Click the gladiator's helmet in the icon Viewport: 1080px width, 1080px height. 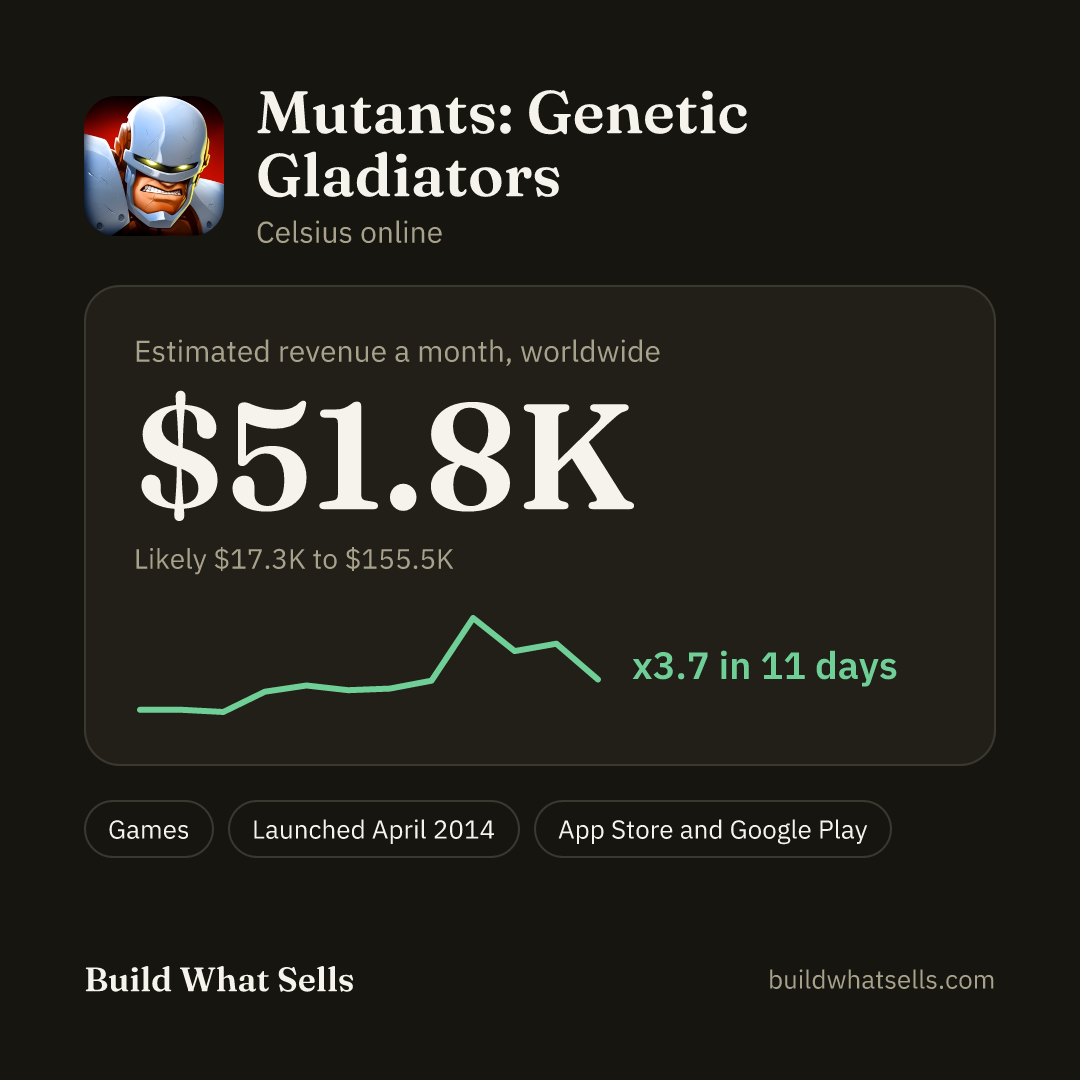click(x=165, y=136)
